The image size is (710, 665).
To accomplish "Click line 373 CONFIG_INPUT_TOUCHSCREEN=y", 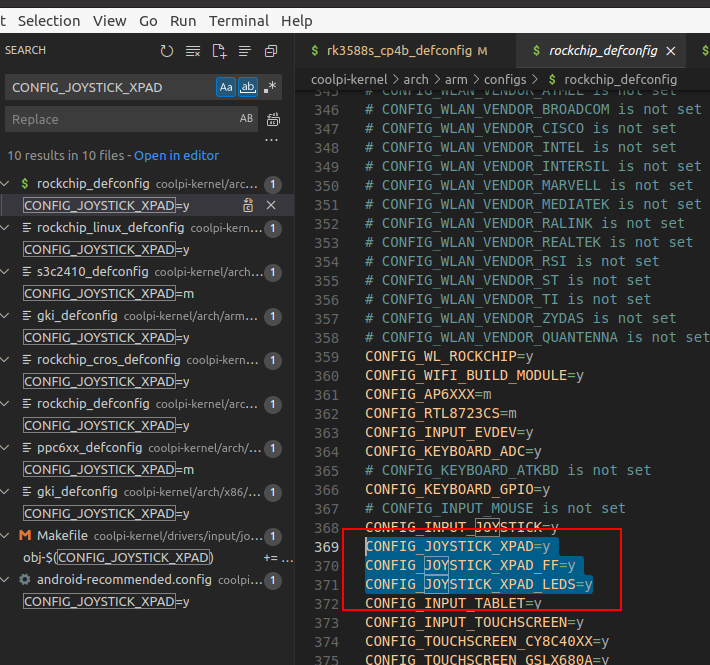I will [x=475, y=622].
